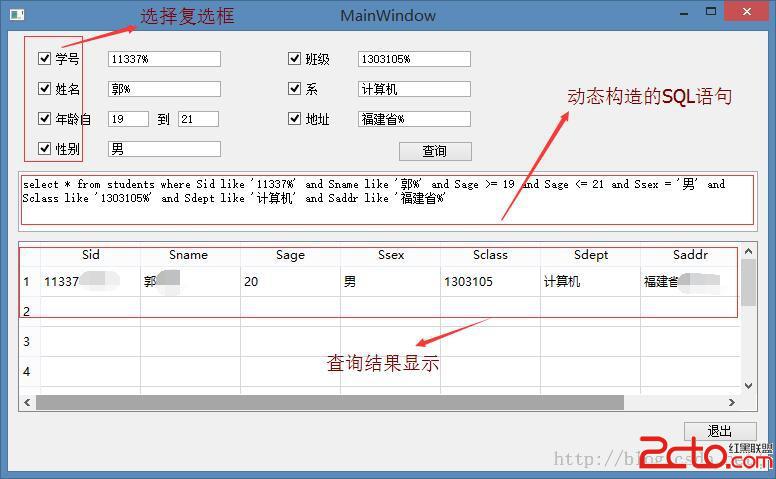776x479 pixels.
Task: Maximize the MainWindow window
Action: [x=711, y=12]
